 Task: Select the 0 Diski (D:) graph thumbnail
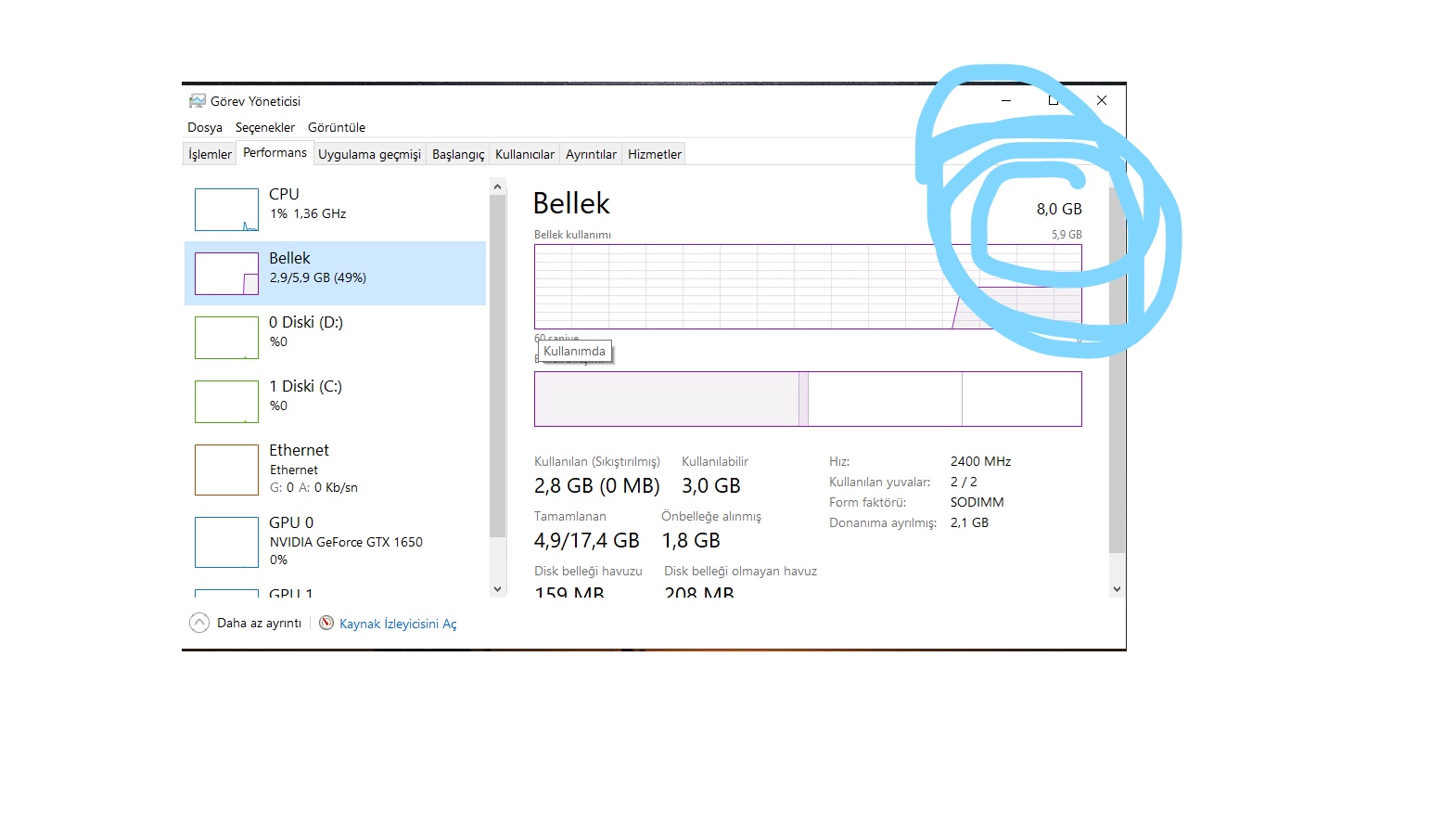tap(226, 338)
